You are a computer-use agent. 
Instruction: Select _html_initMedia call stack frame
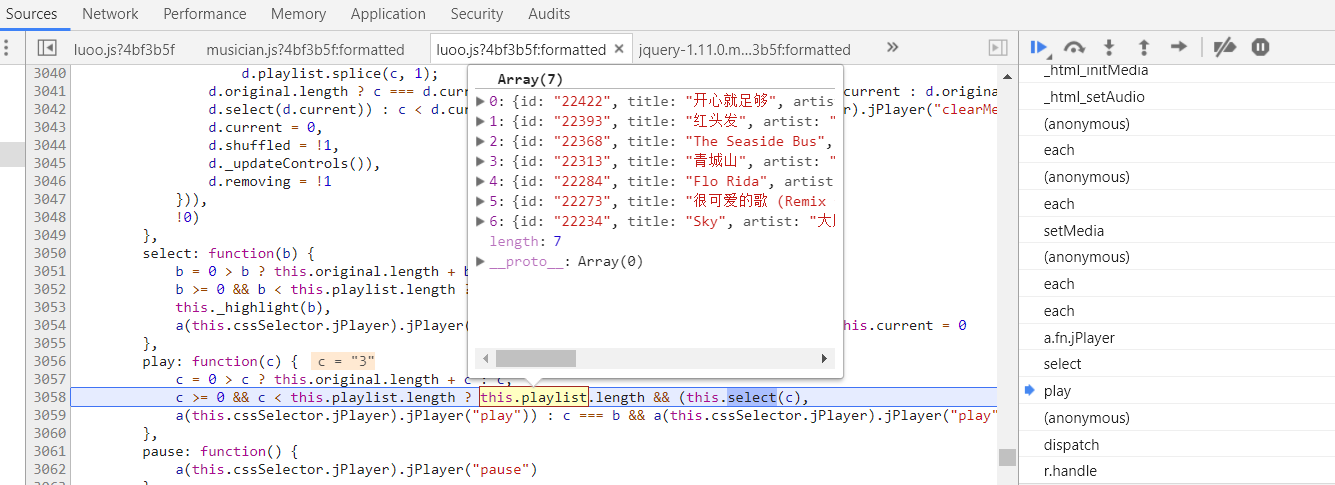pyautogui.click(x=1095, y=70)
